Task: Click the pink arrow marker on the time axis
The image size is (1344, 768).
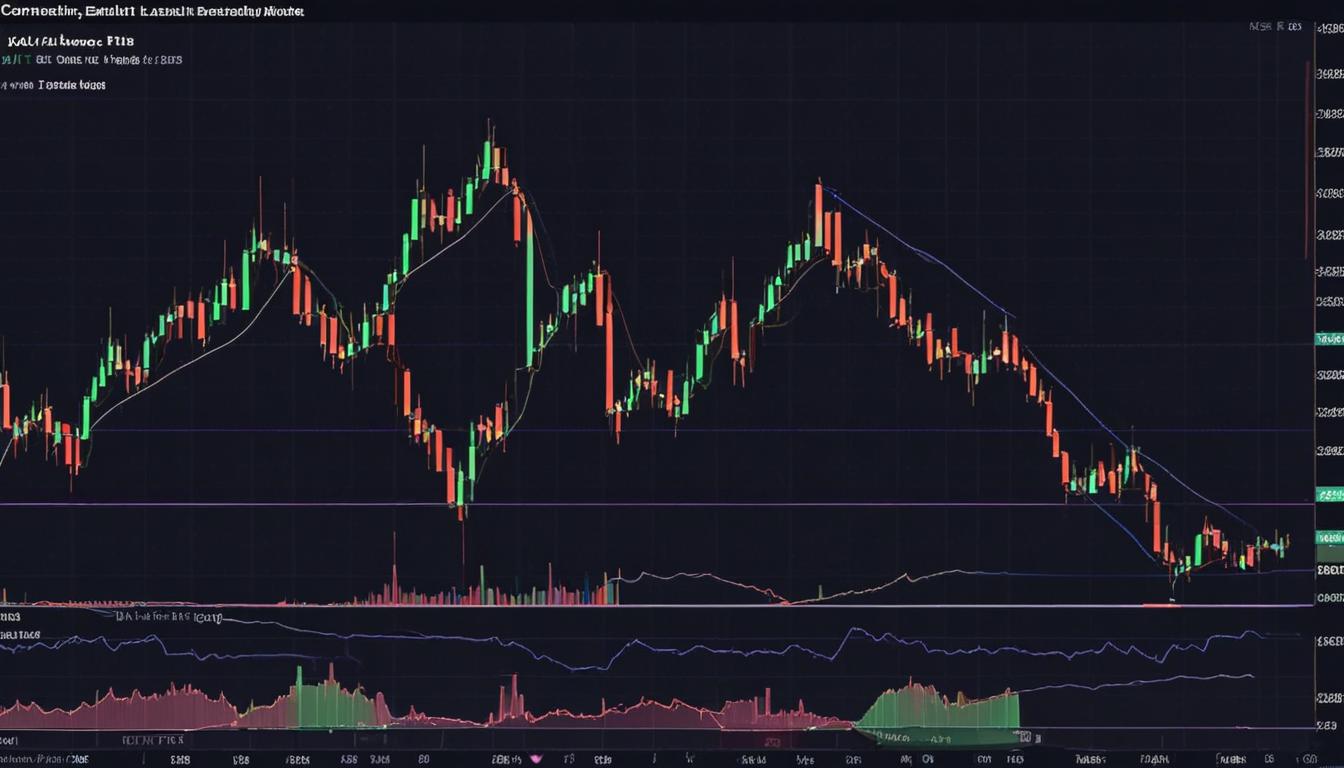Action: (x=534, y=757)
